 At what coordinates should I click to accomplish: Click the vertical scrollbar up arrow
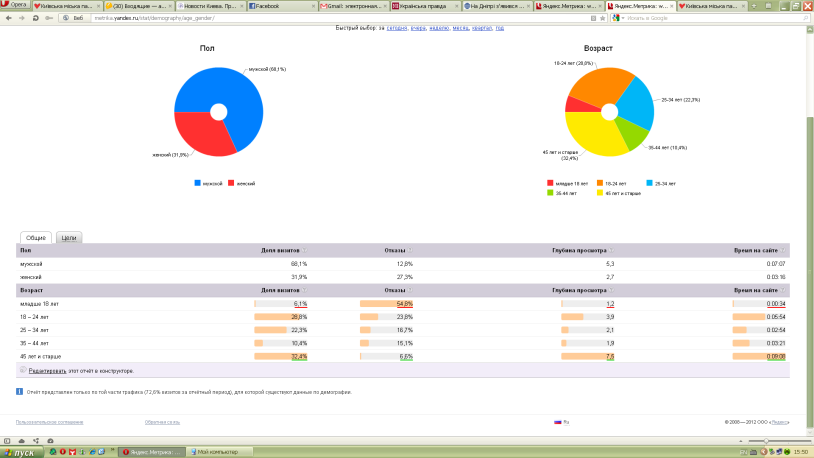click(810, 30)
